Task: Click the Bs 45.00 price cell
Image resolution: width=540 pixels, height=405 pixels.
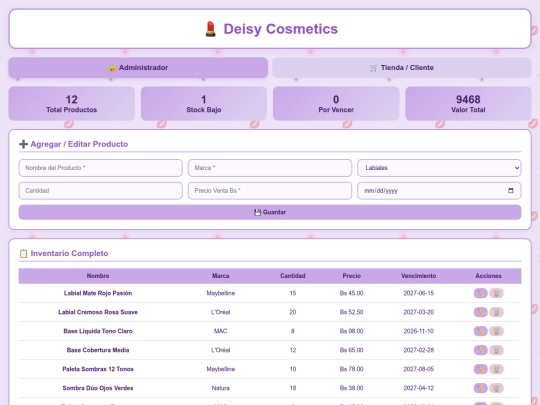Action: 352,293
